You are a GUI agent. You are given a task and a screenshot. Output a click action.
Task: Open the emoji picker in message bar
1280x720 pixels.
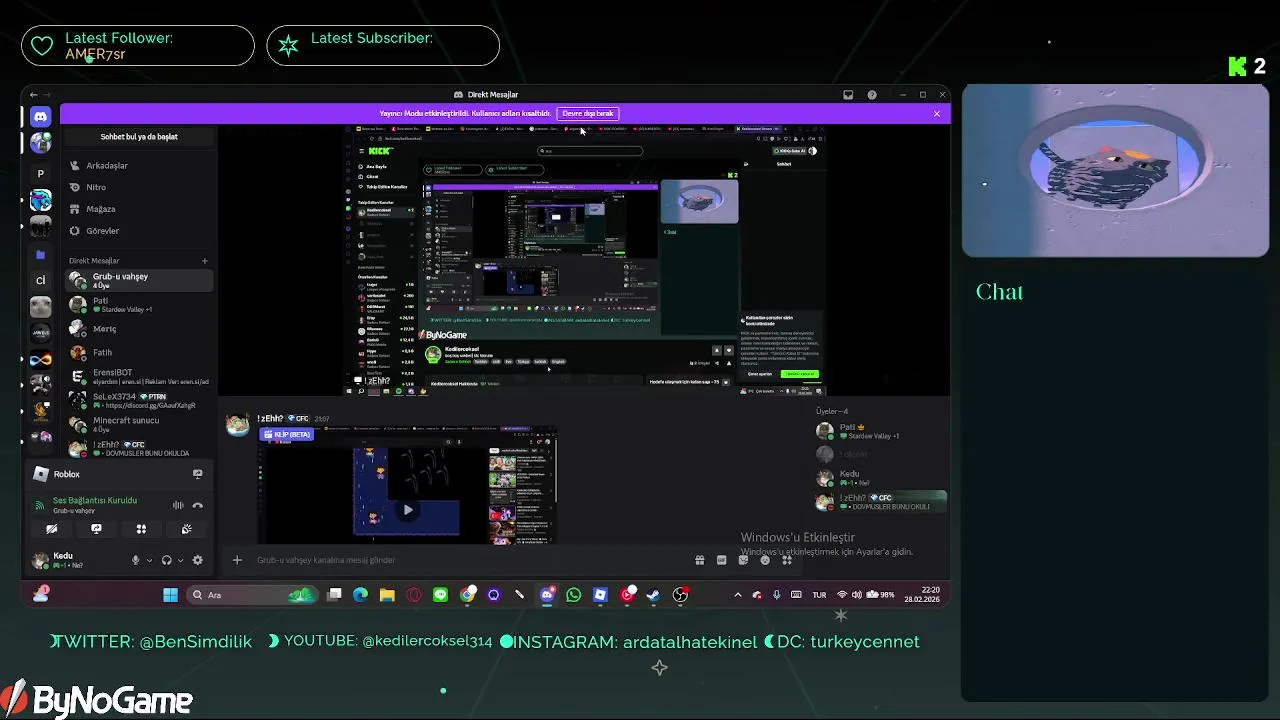[765, 560]
